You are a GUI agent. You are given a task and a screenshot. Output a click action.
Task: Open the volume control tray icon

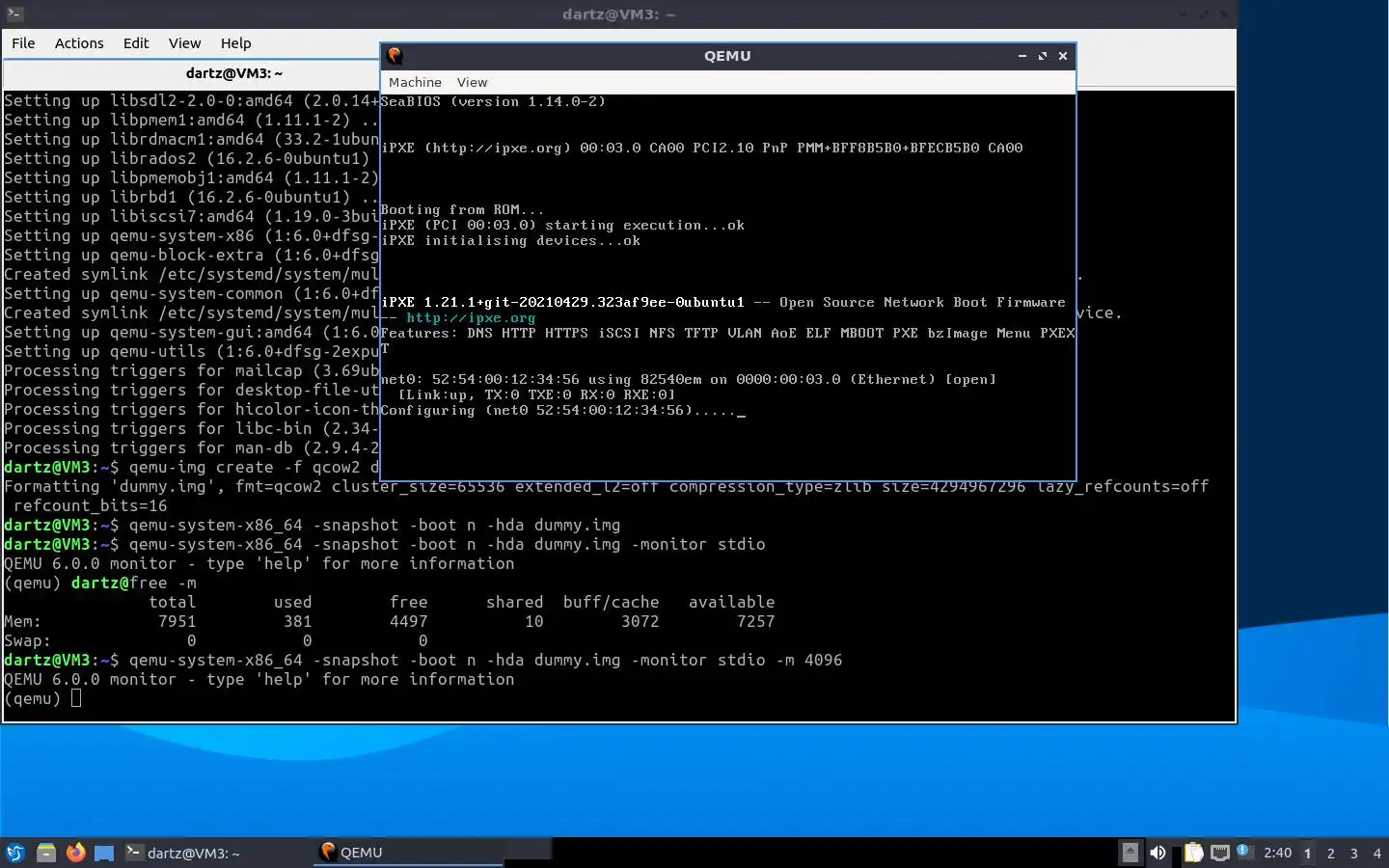1157,853
